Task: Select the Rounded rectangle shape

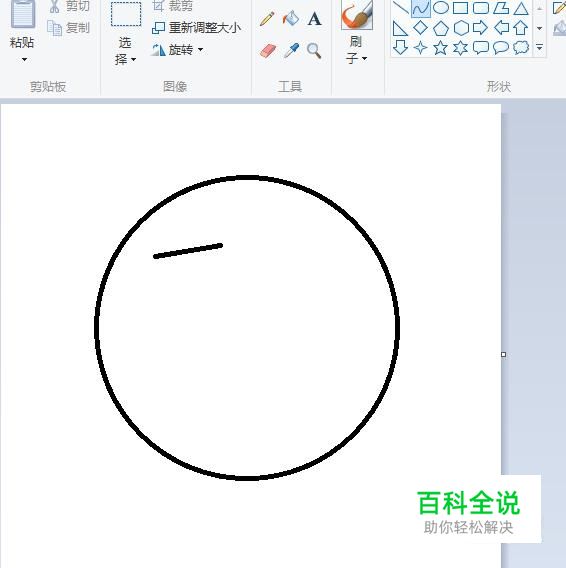Action: pos(481,8)
